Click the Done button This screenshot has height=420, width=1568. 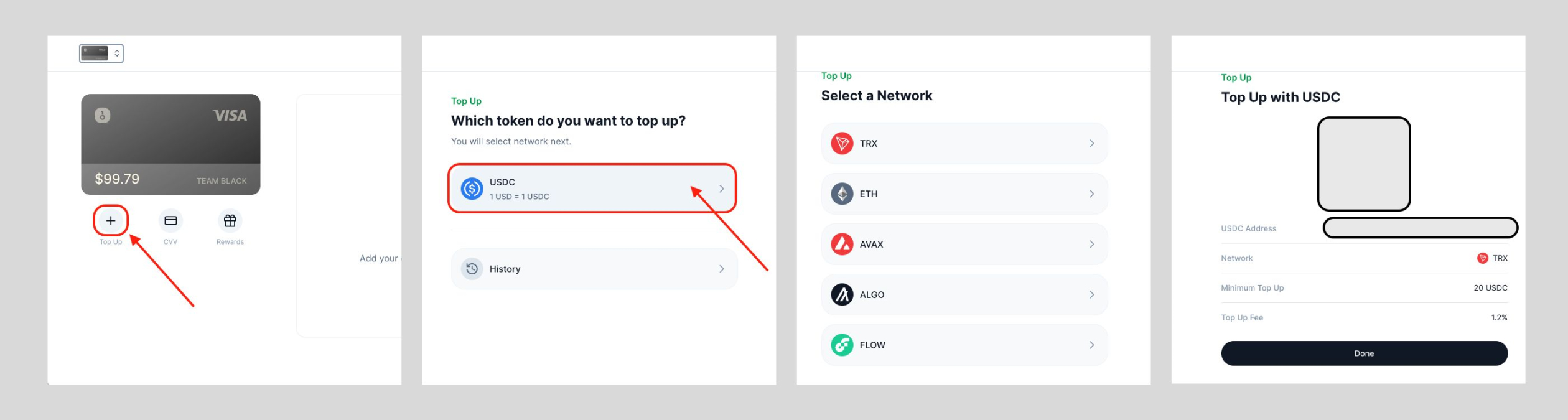pyautogui.click(x=1364, y=353)
